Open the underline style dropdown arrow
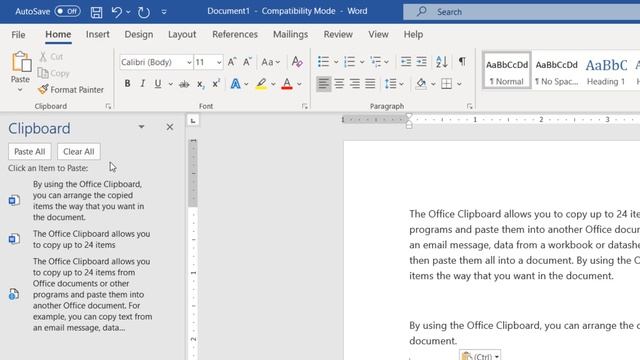The height and width of the screenshot is (360, 640). click(171, 84)
